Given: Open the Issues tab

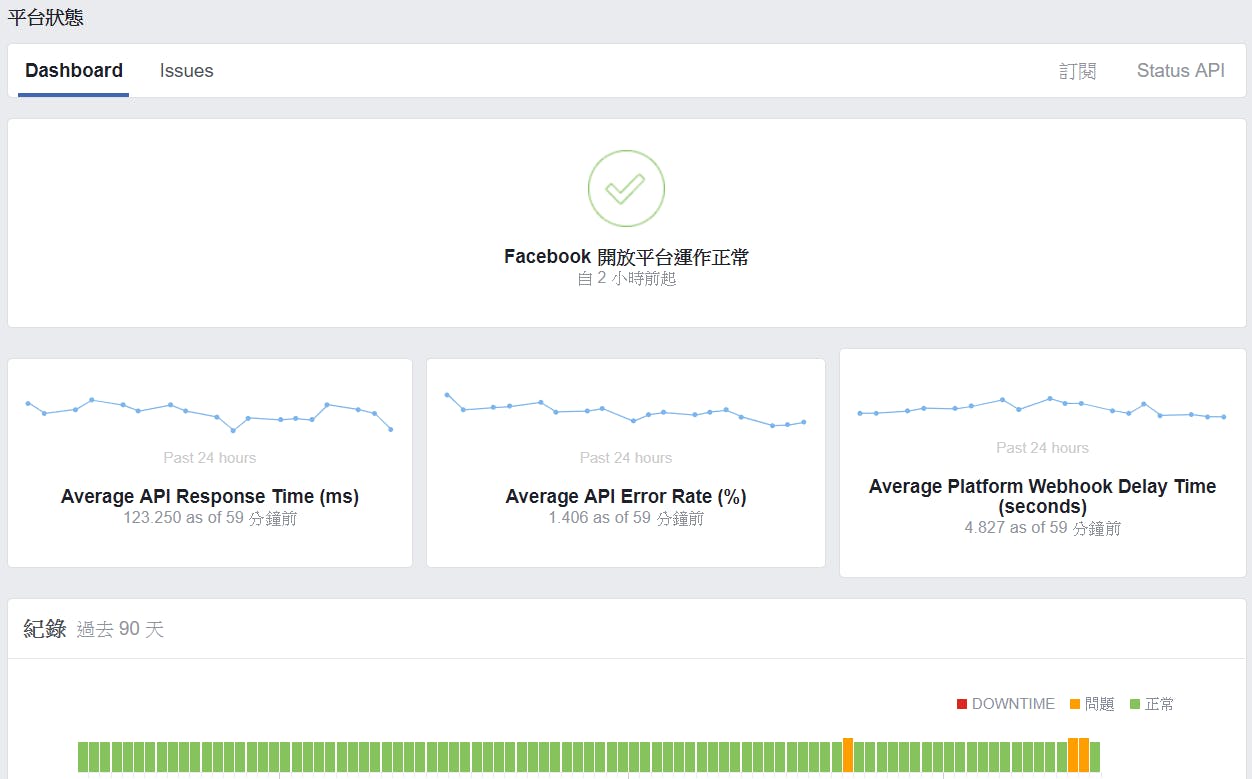Looking at the screenshot, I should 186,70.
